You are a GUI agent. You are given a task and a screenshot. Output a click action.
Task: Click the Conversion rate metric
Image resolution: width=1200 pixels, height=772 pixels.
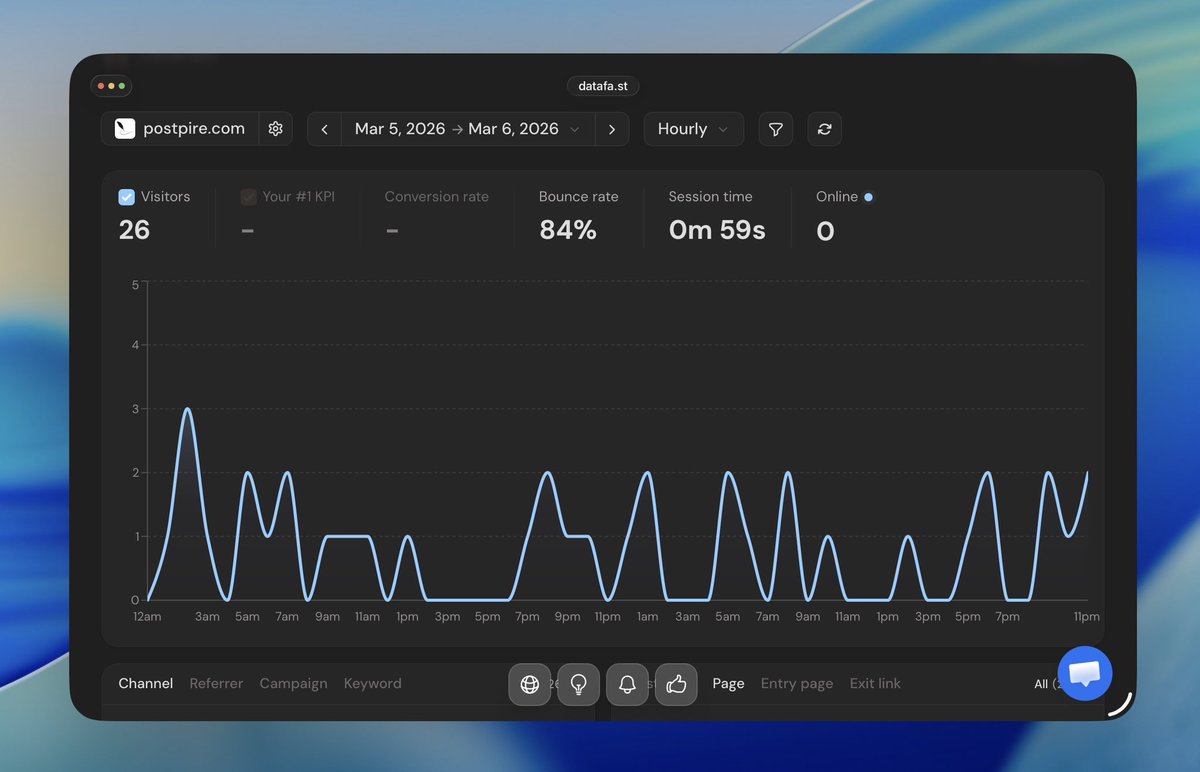pos(437,216)
